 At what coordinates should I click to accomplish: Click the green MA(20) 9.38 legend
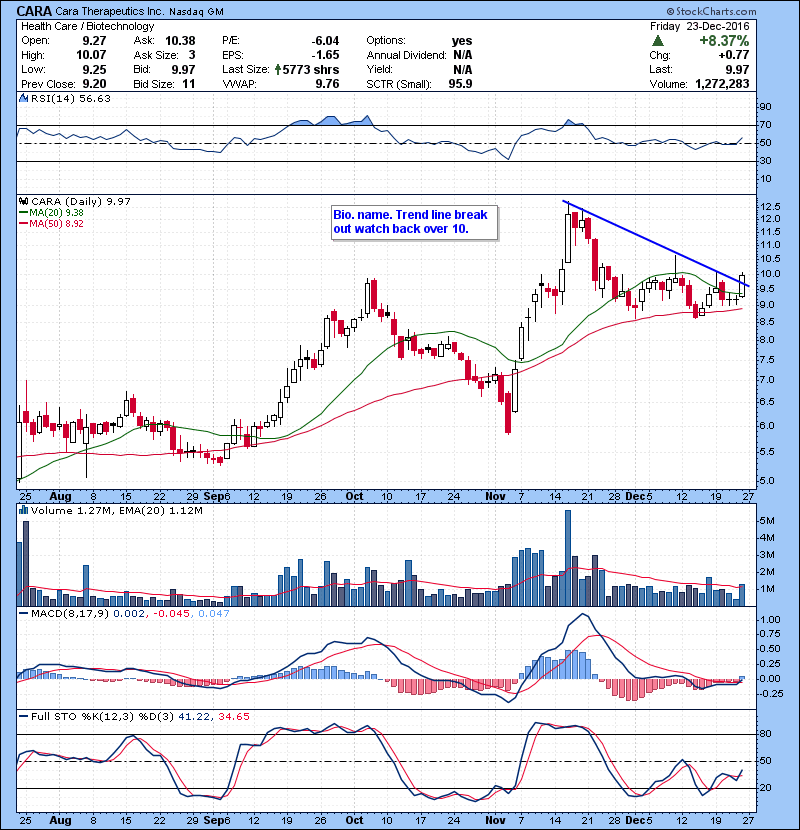tap(51, 212)
